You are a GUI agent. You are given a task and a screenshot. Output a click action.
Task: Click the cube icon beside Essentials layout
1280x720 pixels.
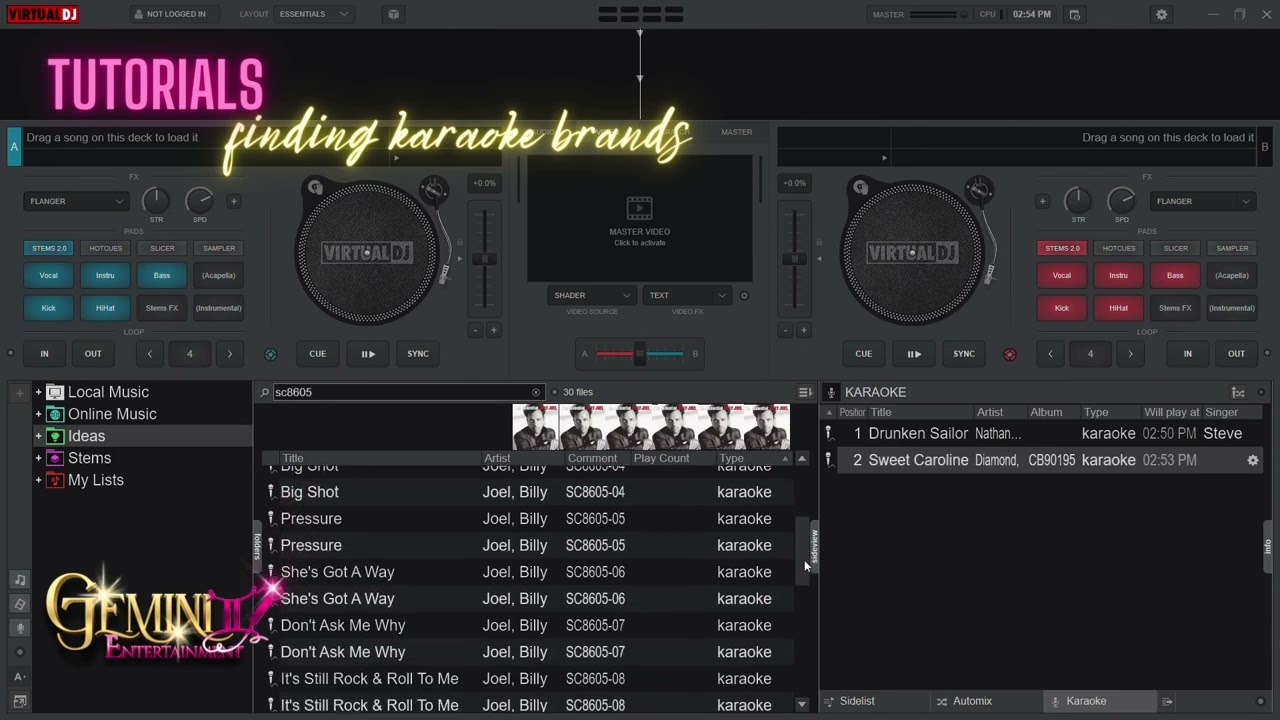394,14
